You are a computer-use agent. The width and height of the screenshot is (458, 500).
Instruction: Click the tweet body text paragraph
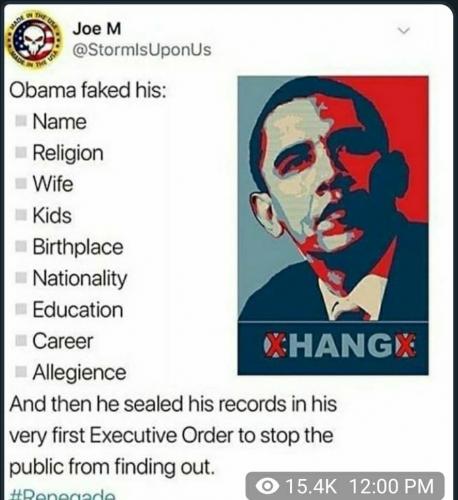(173, 435)
